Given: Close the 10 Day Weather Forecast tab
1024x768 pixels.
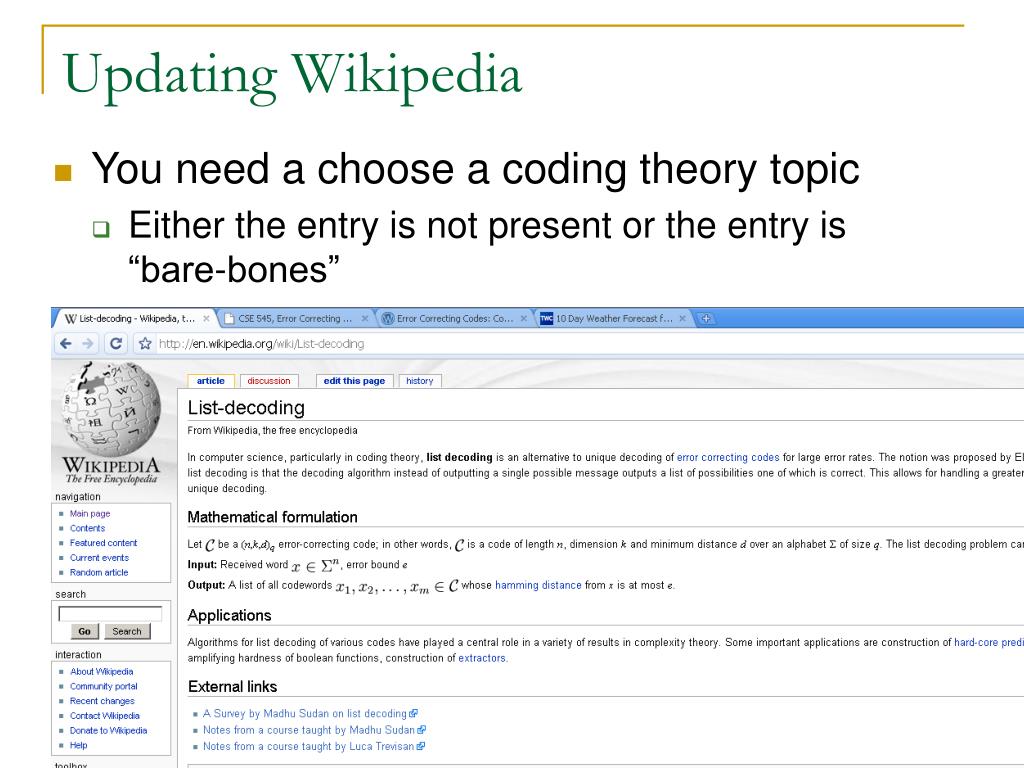Looking at the screenshot, I should click(682, 319).
